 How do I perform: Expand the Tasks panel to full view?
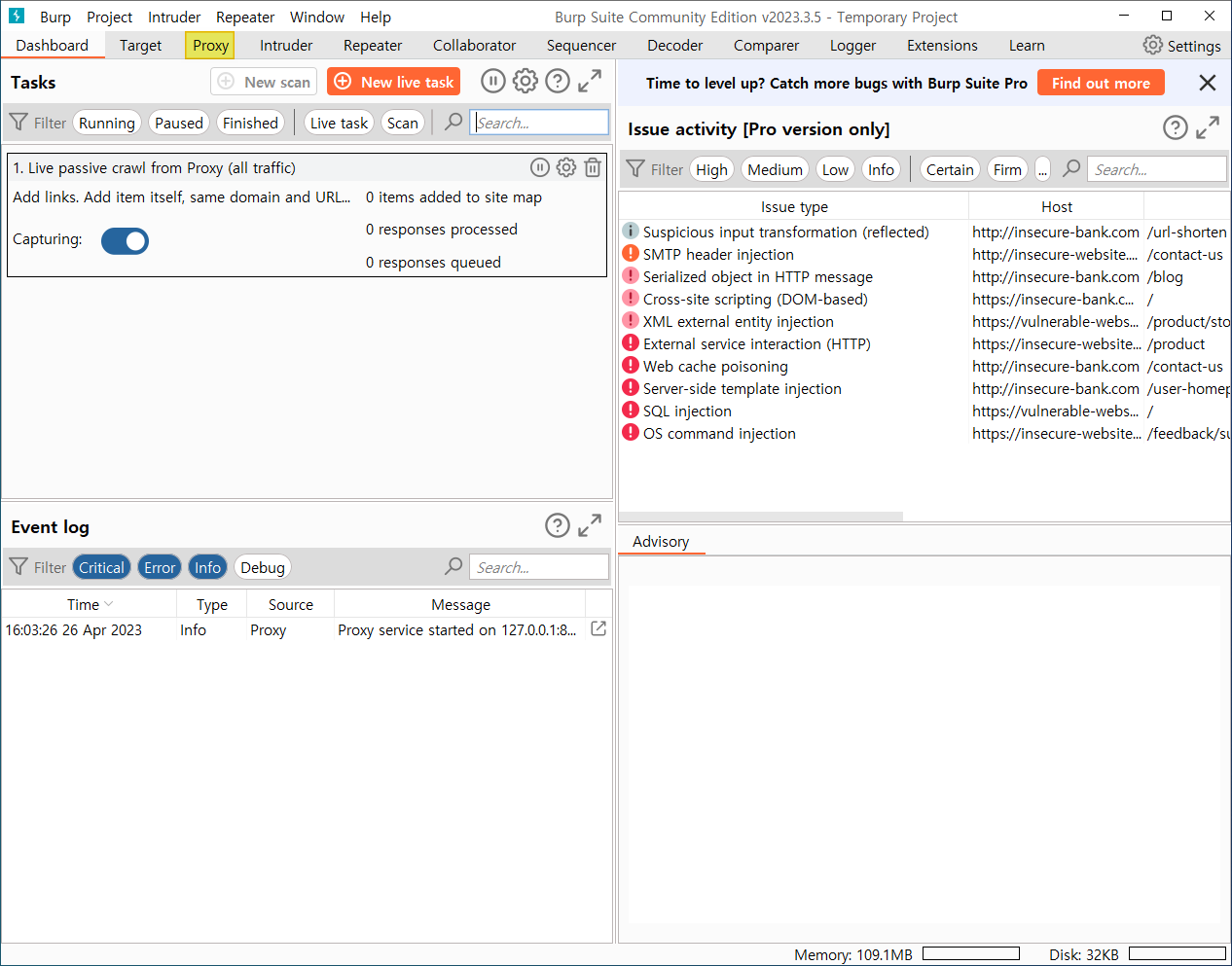coord(590,82)
